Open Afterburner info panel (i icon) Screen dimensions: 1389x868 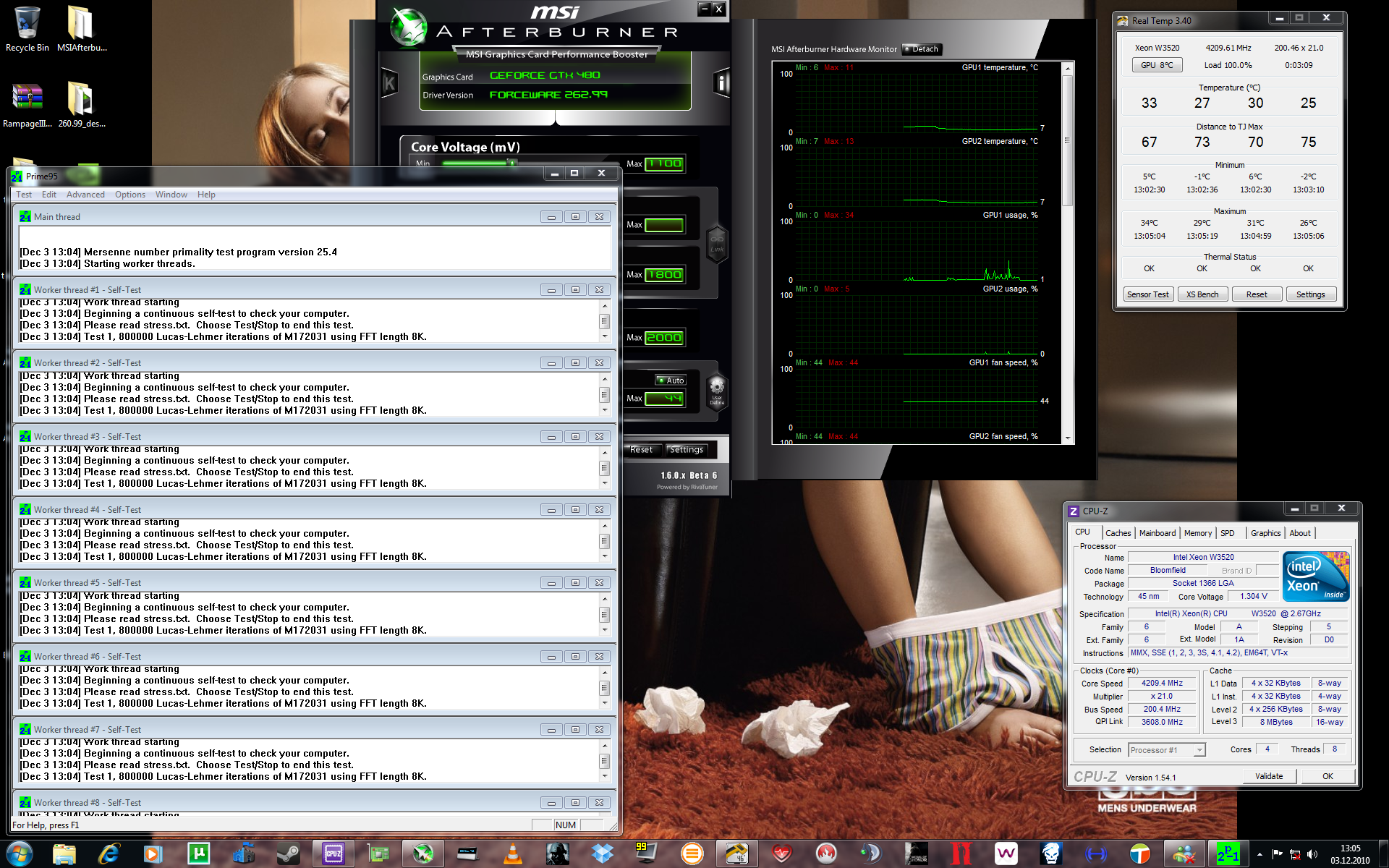point(721,83)
